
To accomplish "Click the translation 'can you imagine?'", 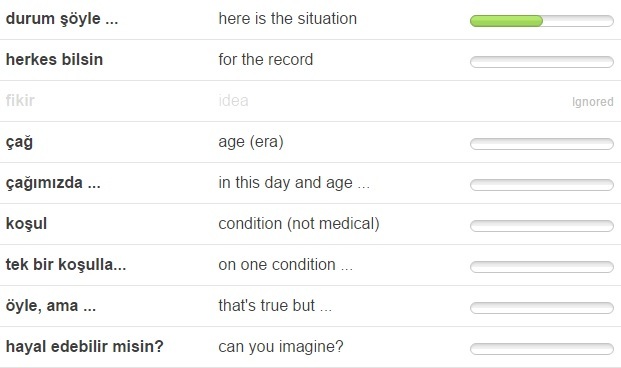I will tap(281, 347).
